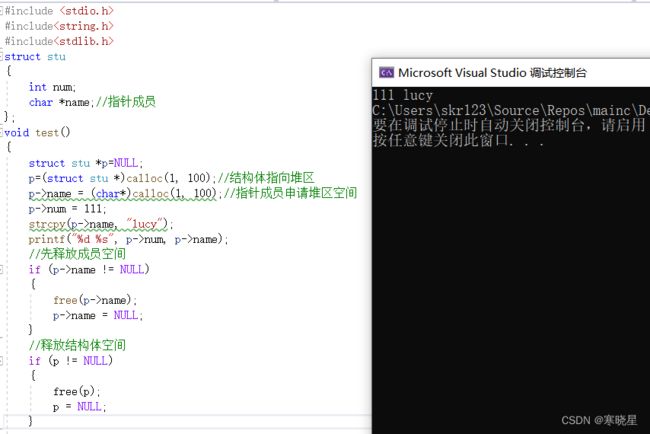Screen dimensions: 650x434
Task: Click the line #include<stdlib.h>
Action: tap(59, 41)
